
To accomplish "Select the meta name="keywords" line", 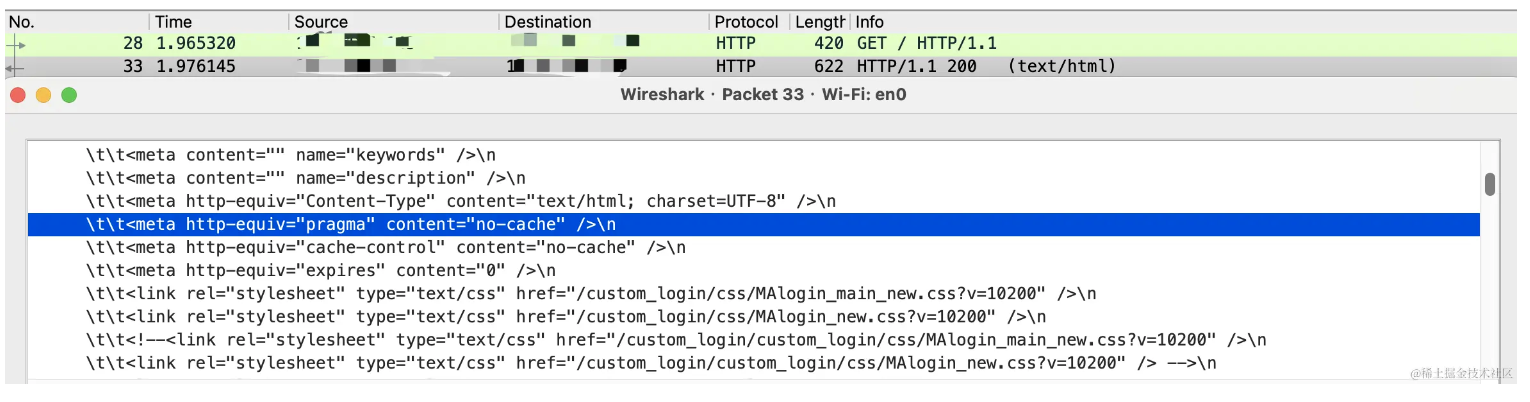I will [754, 155].
